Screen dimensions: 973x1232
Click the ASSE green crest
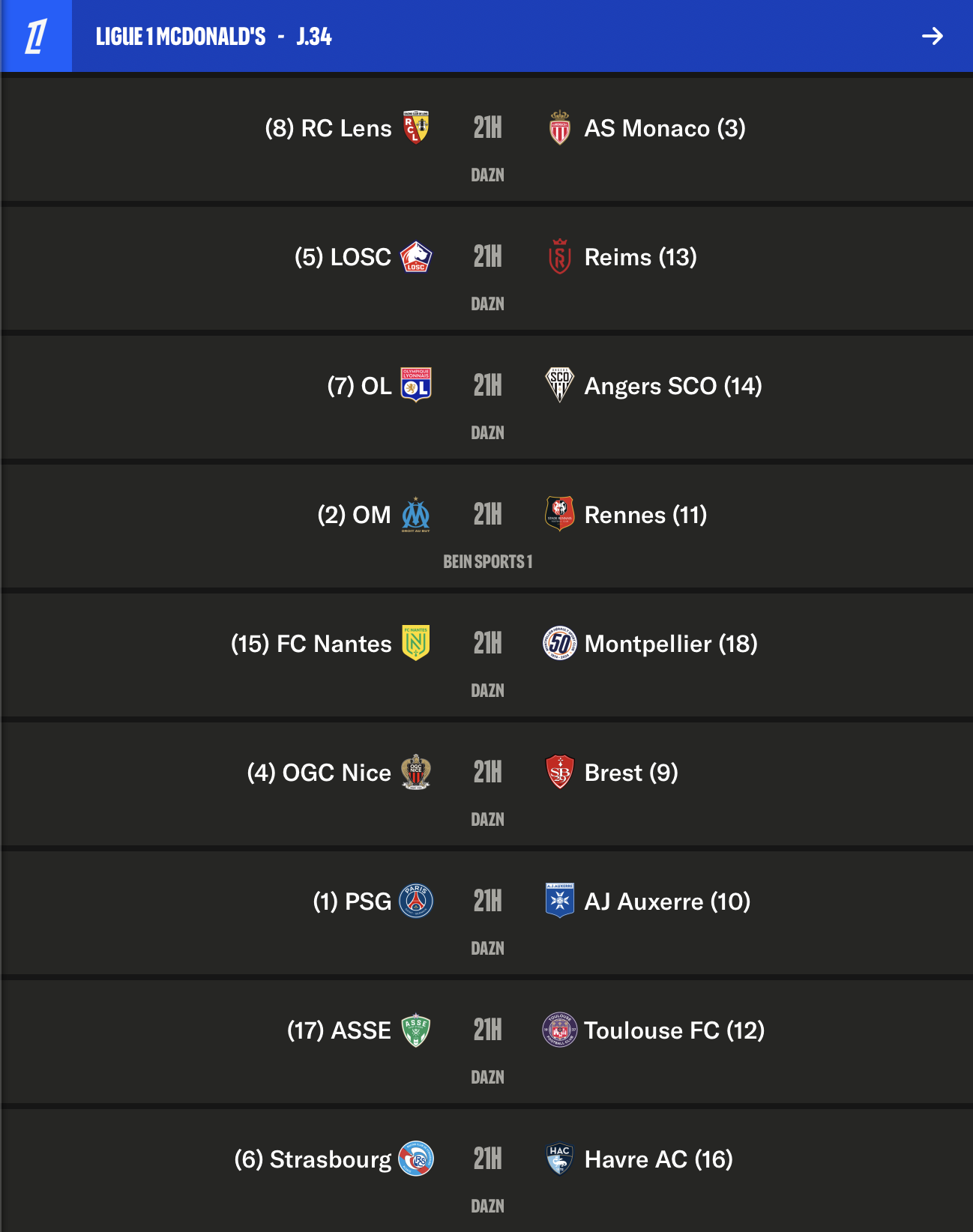[x=416, y=1030]
